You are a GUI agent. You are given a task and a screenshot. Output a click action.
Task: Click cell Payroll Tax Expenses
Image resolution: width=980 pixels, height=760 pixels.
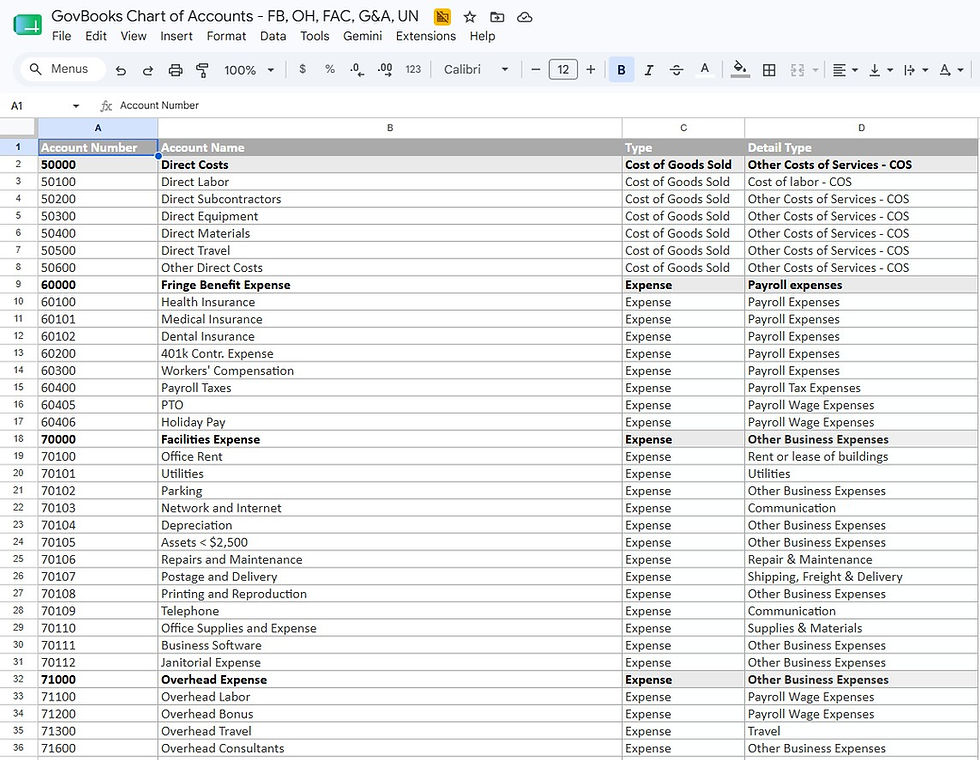tap(861, 388)
